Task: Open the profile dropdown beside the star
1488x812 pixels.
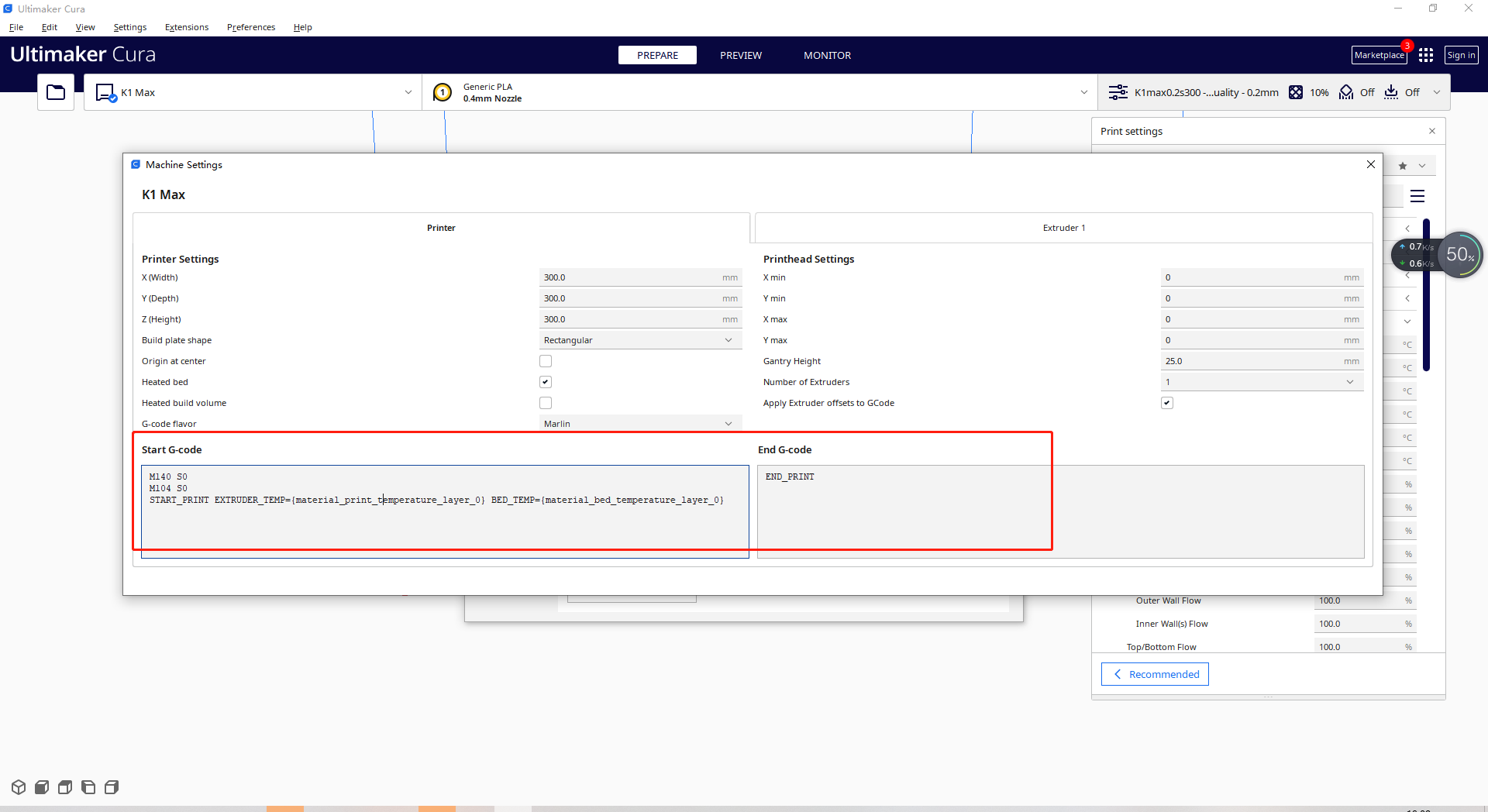Action: [1422, 166]
